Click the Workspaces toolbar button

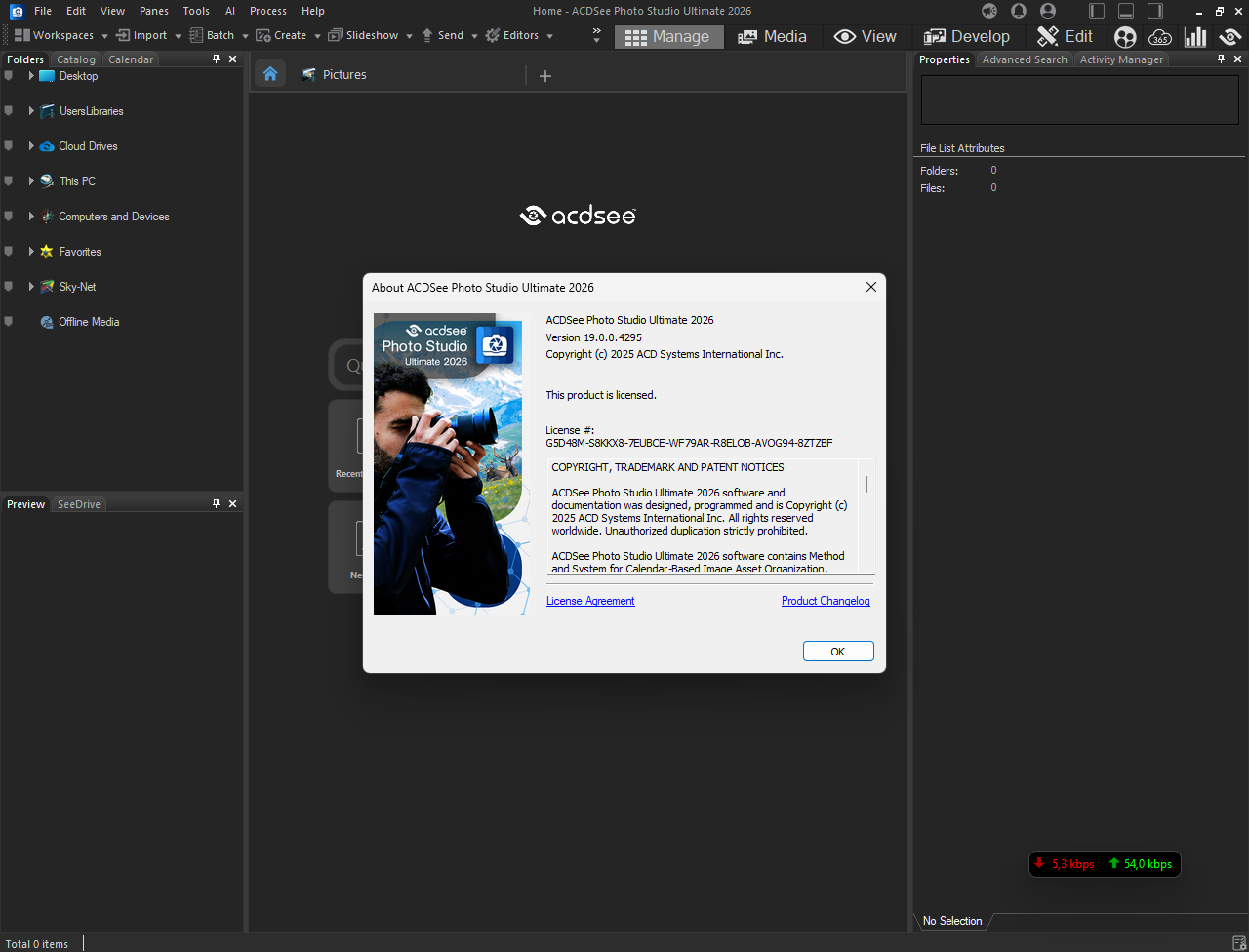coord(55,35)
